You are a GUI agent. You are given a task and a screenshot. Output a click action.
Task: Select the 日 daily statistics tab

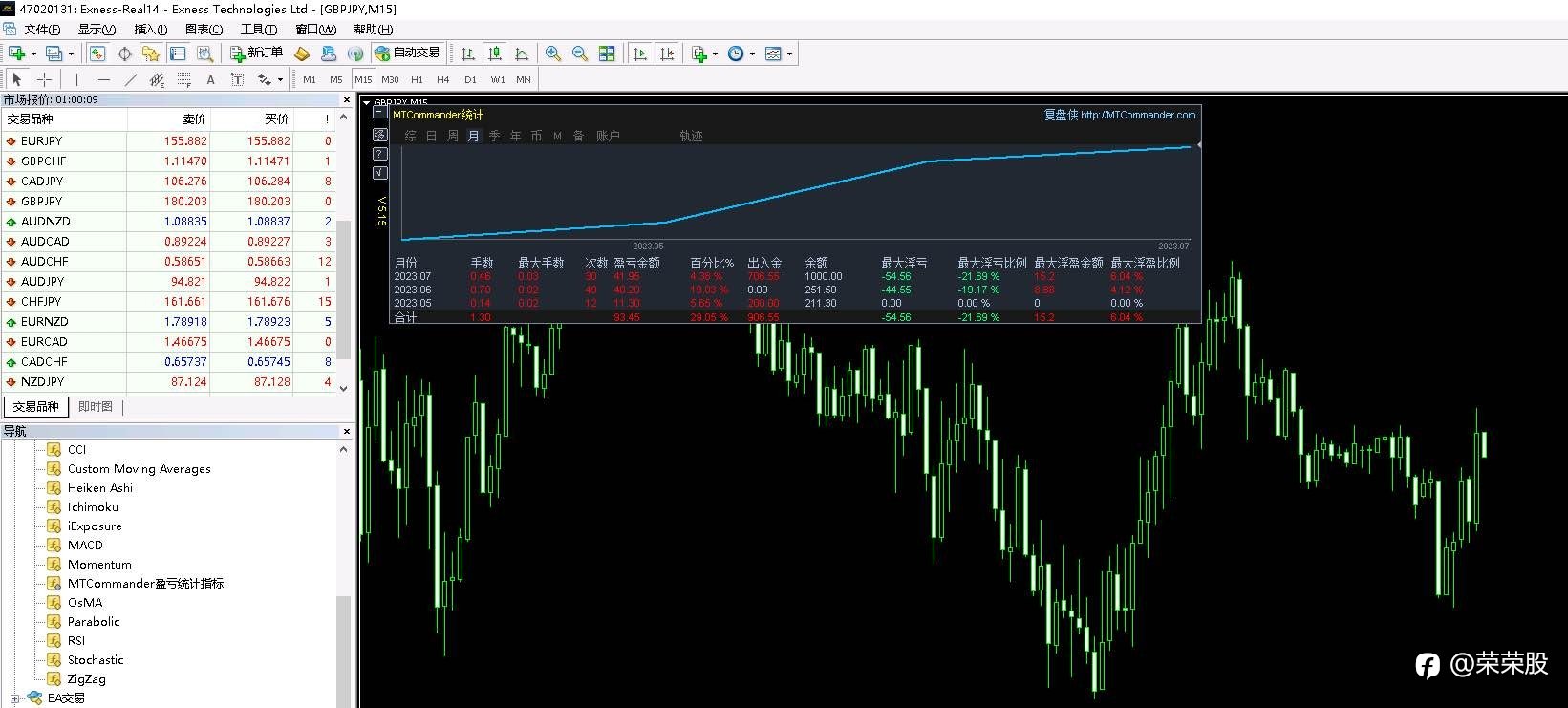[431, 137]
